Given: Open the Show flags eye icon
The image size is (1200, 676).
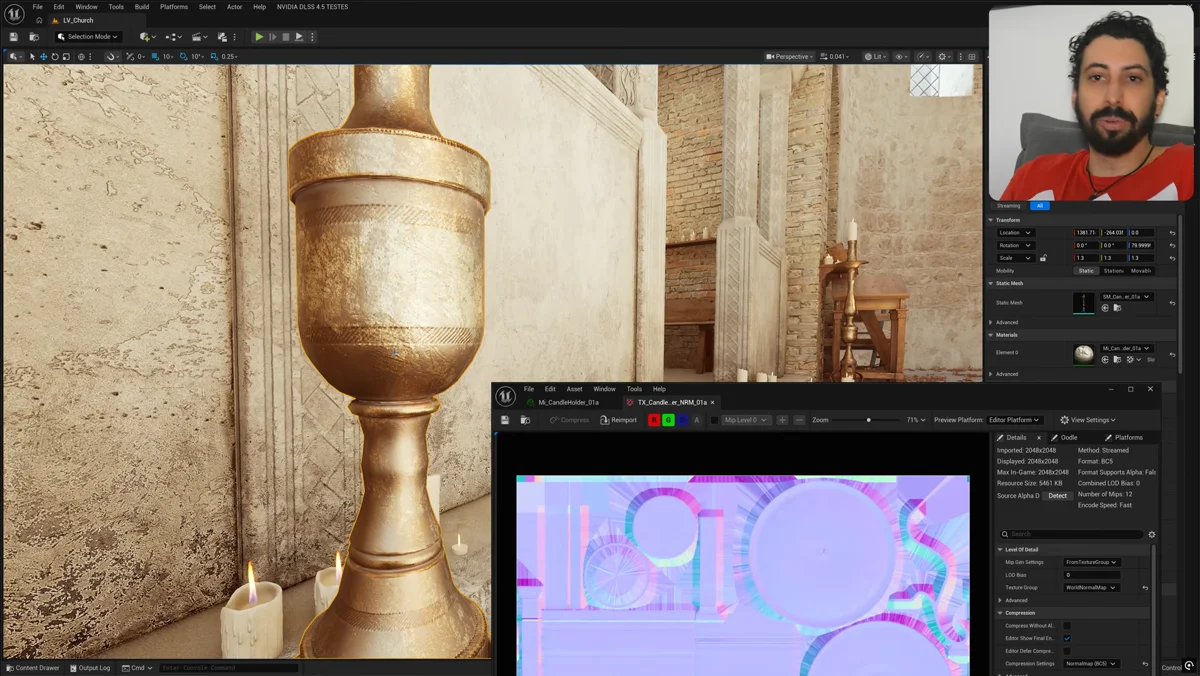Looking at the screenshot, I should pyautogui.click(x=900, y=57).
